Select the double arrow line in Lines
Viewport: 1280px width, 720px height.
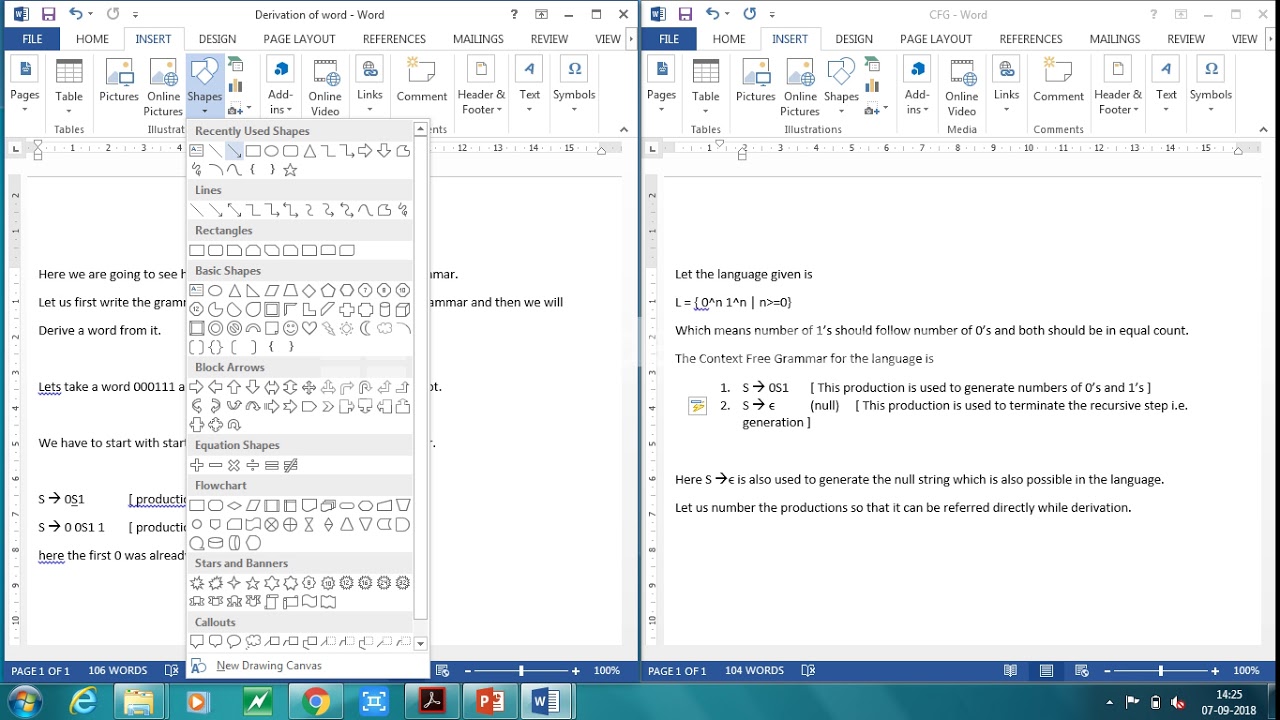point(234,210)
